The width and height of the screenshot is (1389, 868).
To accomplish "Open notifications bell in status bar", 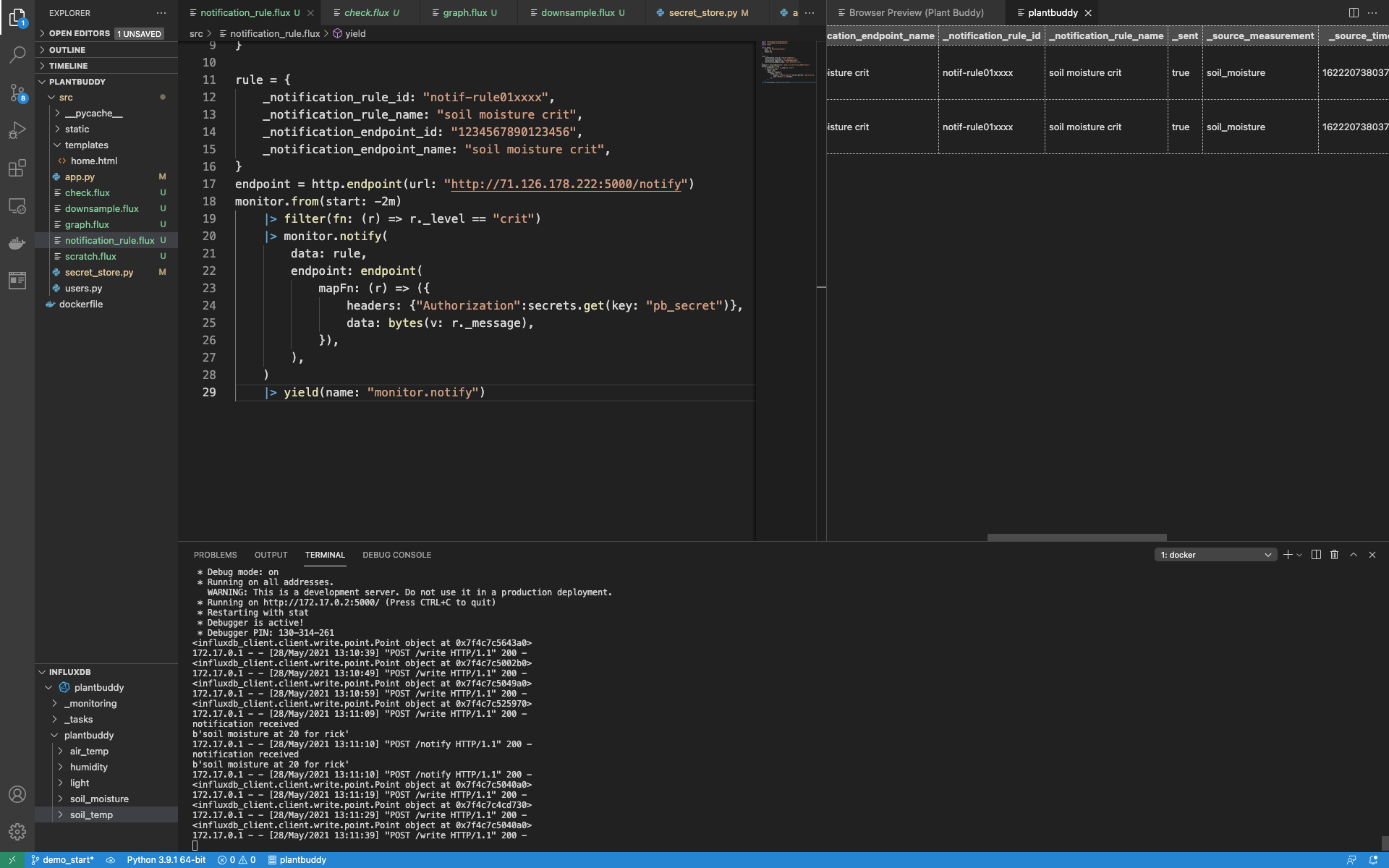I will pos(1373,860).
